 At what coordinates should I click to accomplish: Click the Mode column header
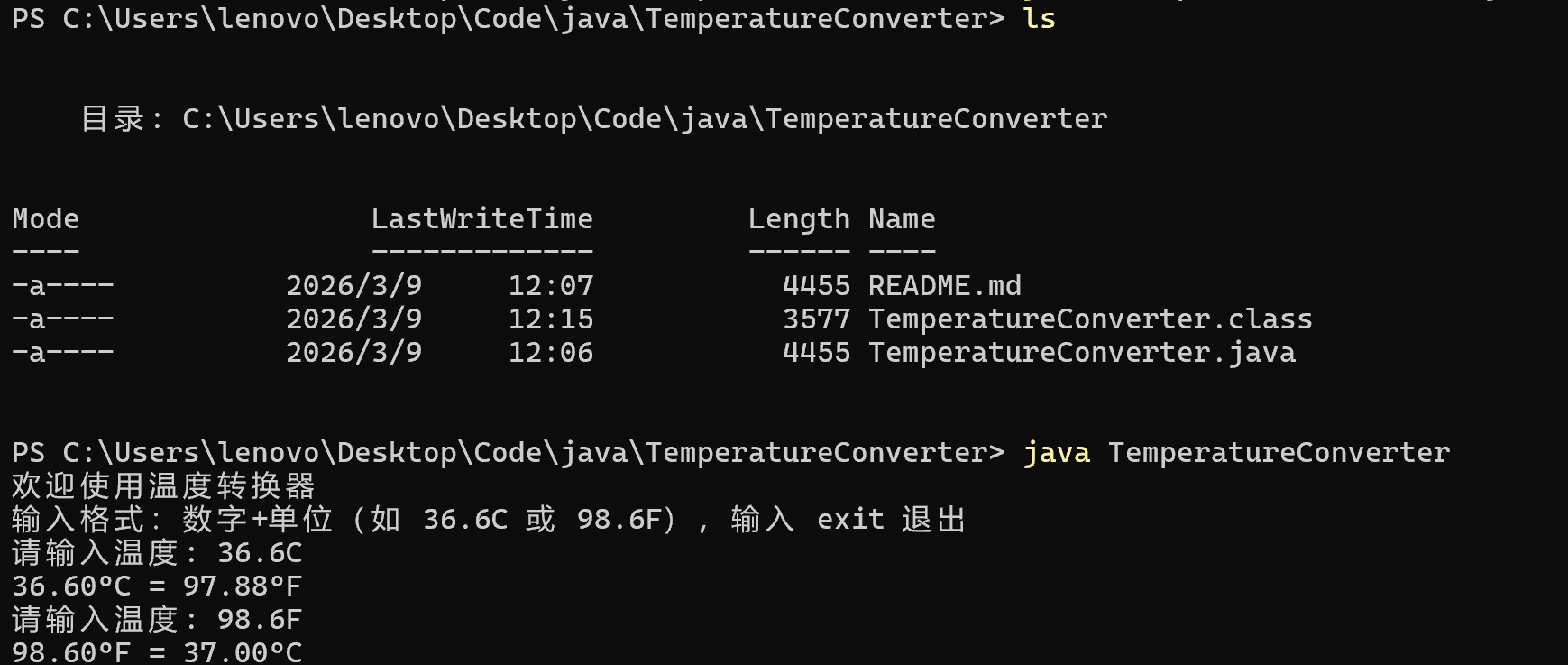point(46,219)
